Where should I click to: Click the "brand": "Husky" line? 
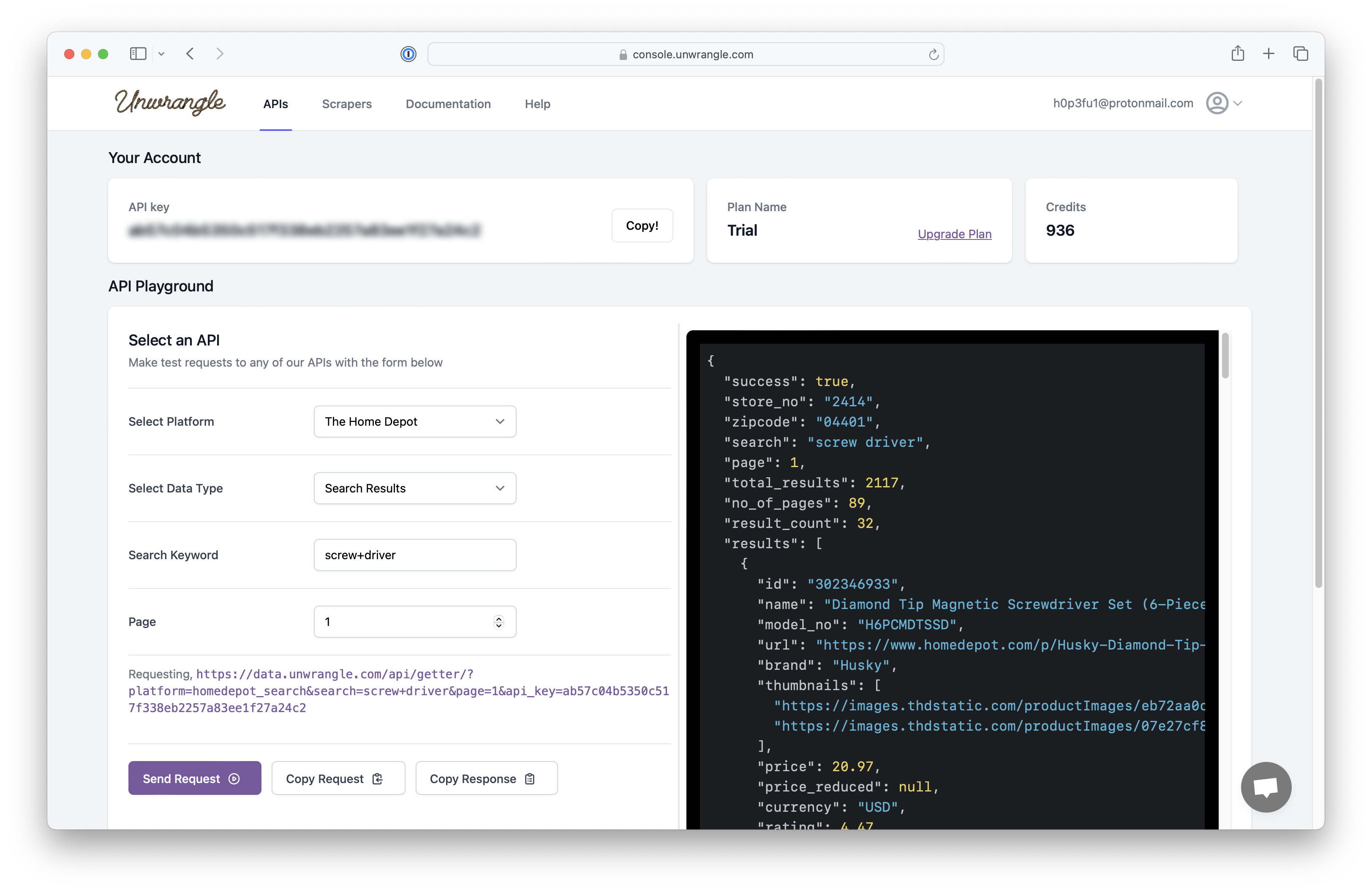[x=827, y=665]
